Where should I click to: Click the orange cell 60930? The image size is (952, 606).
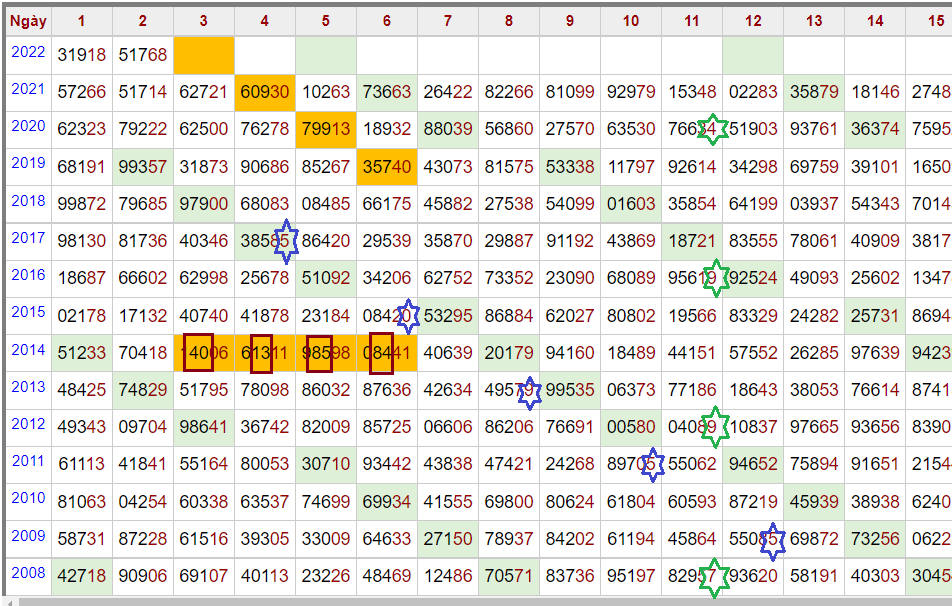[265, 92]
